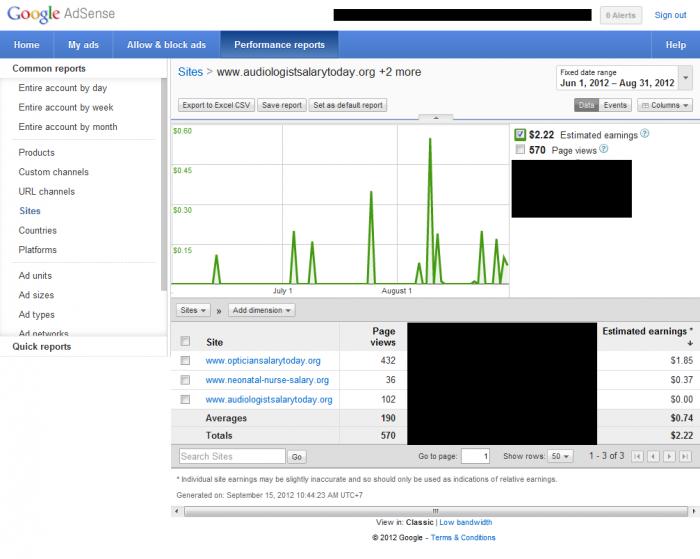
Task: Switch to Allow & block ads tab
Action: click(166, 45)
